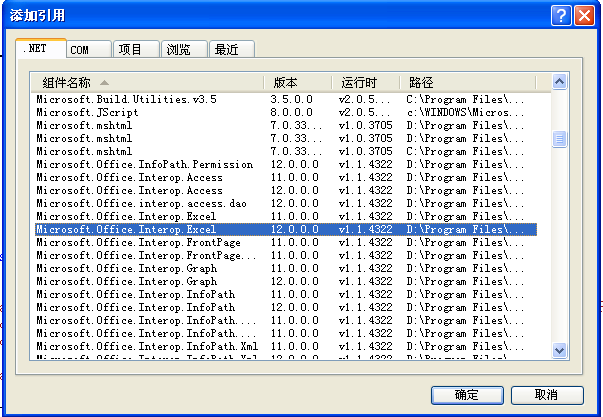Click the scrollbar down arrow
The height and width of the screenshot is (417, 603).
[x=560, y=350]
